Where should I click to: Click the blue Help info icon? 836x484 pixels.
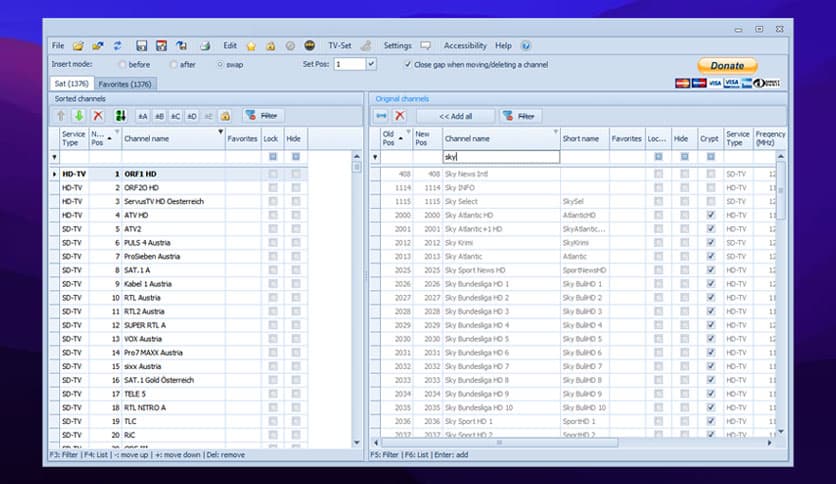click(526, 46)
